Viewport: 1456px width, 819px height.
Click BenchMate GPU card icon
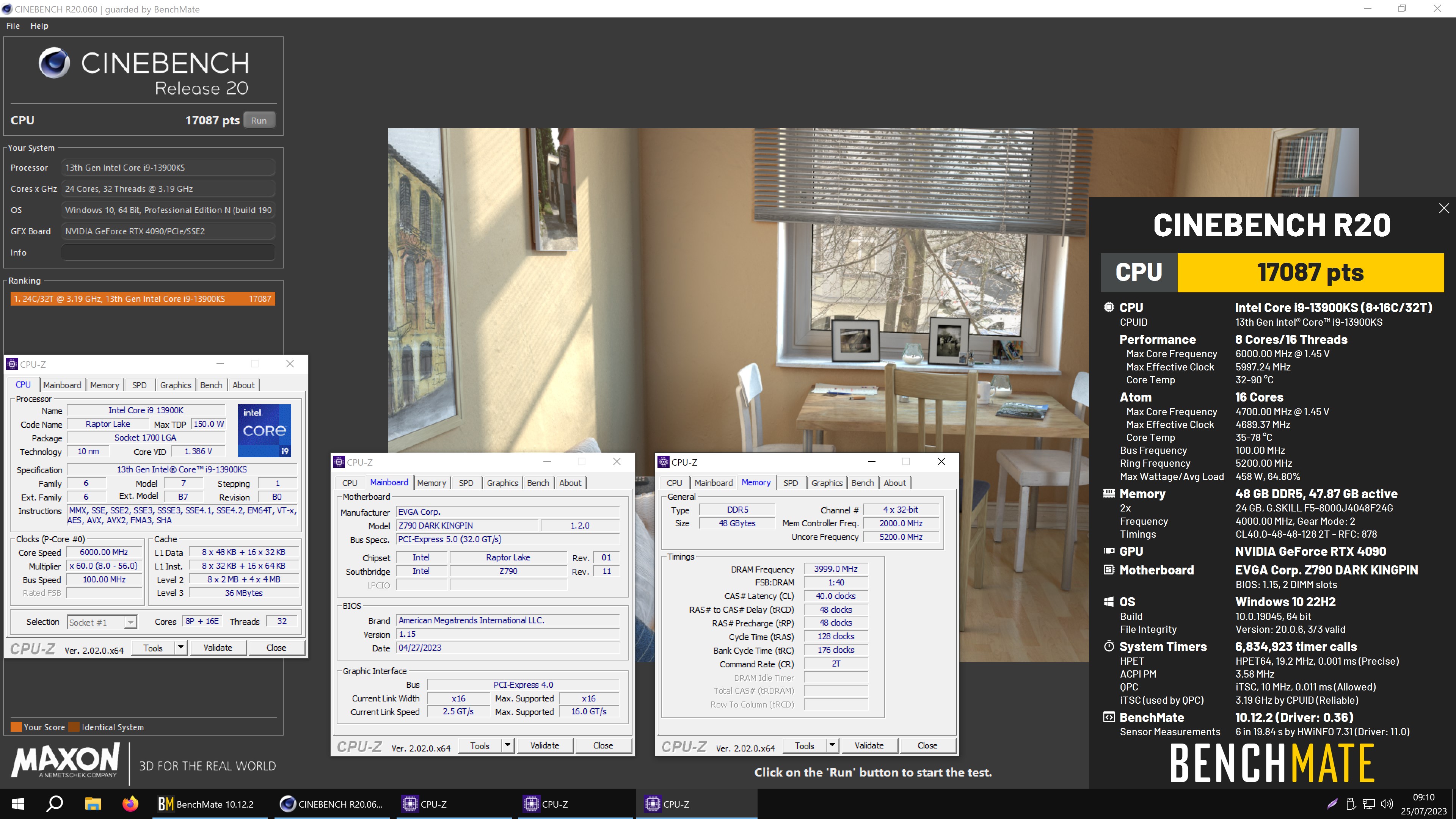[x=1109, y=551]
